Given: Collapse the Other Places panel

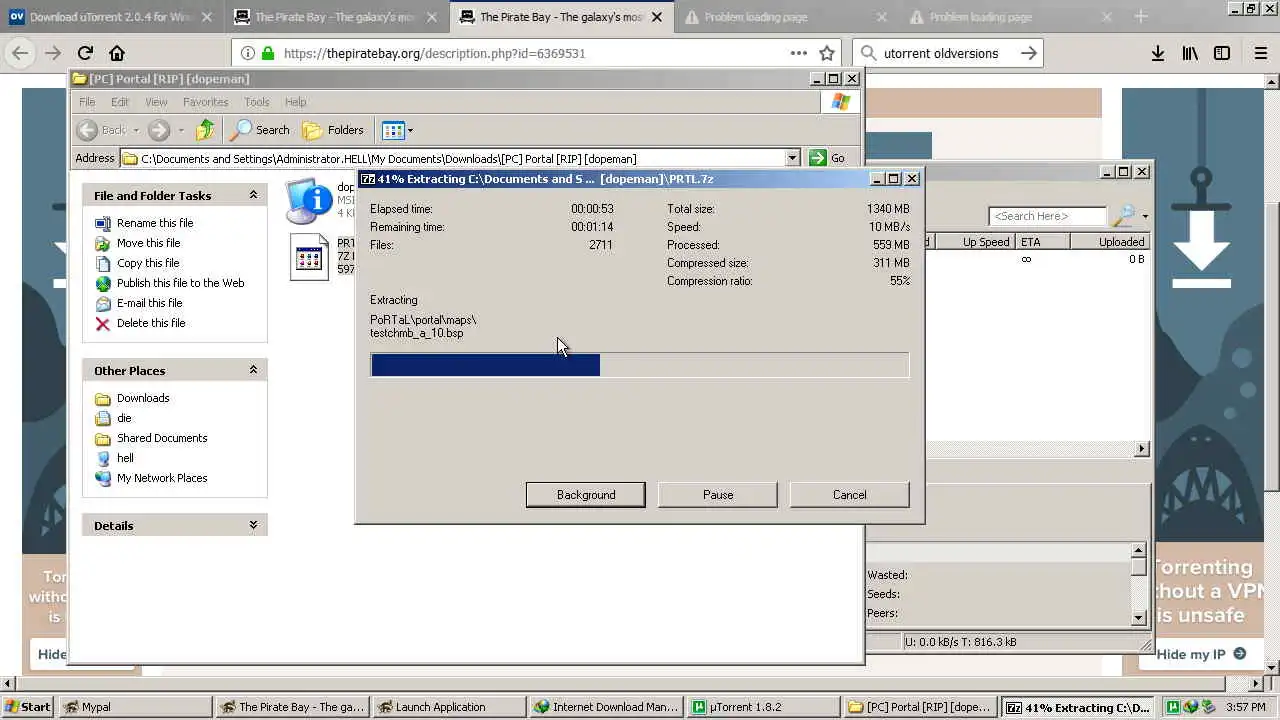Looking at the screenshot, I should pos(253,370).
